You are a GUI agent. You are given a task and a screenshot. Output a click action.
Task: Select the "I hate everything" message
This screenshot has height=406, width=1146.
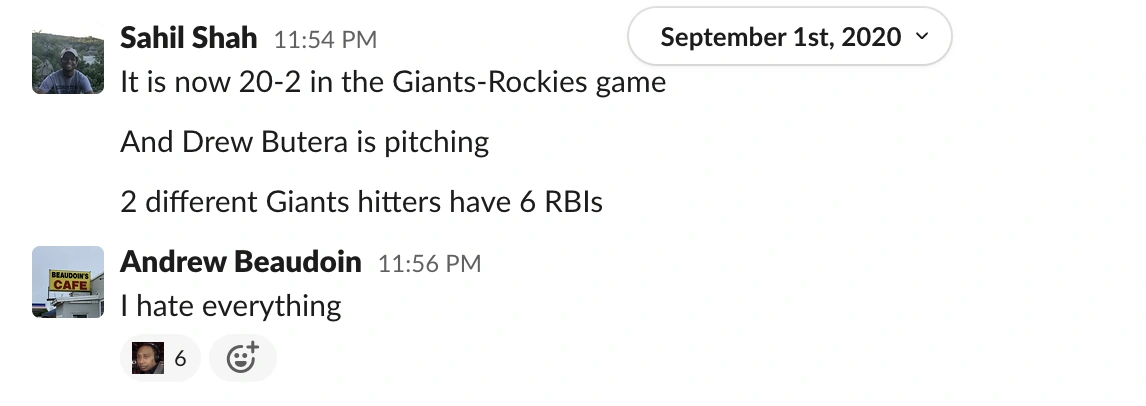[x=231, y=305]
